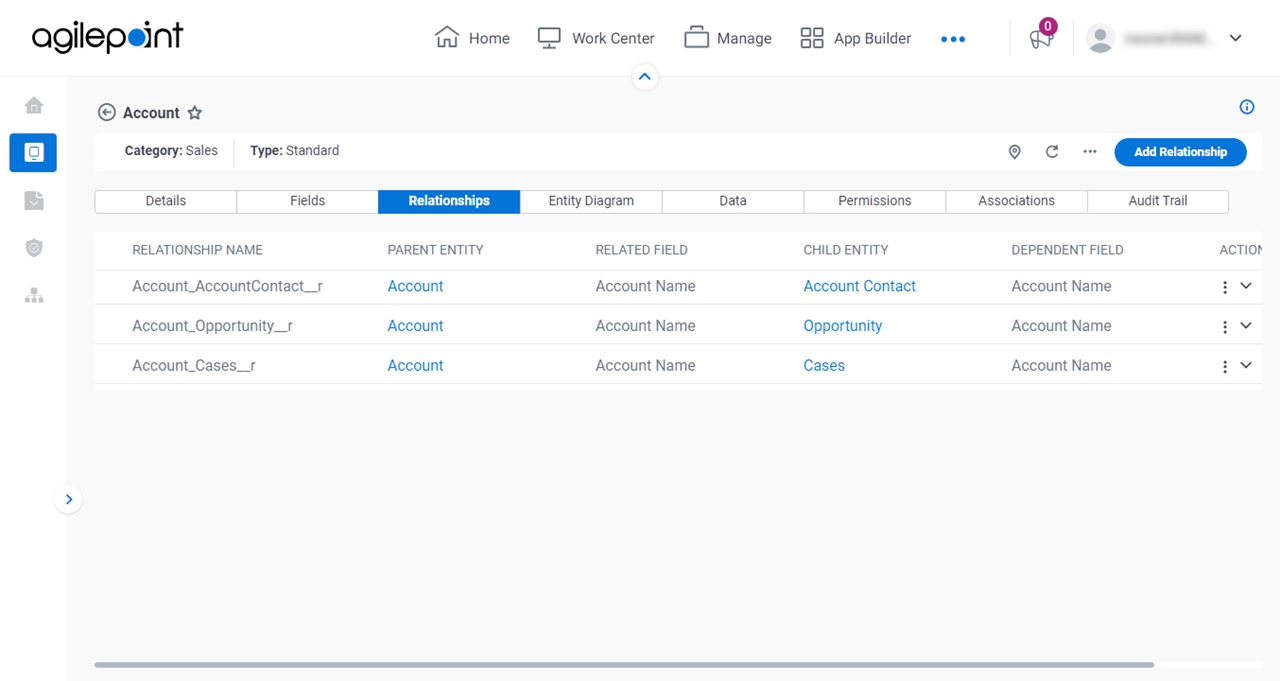Expand the Account_Cases__r row chevron
The width and height of the screenshot is (1280, 681).
click(1246, 365)
